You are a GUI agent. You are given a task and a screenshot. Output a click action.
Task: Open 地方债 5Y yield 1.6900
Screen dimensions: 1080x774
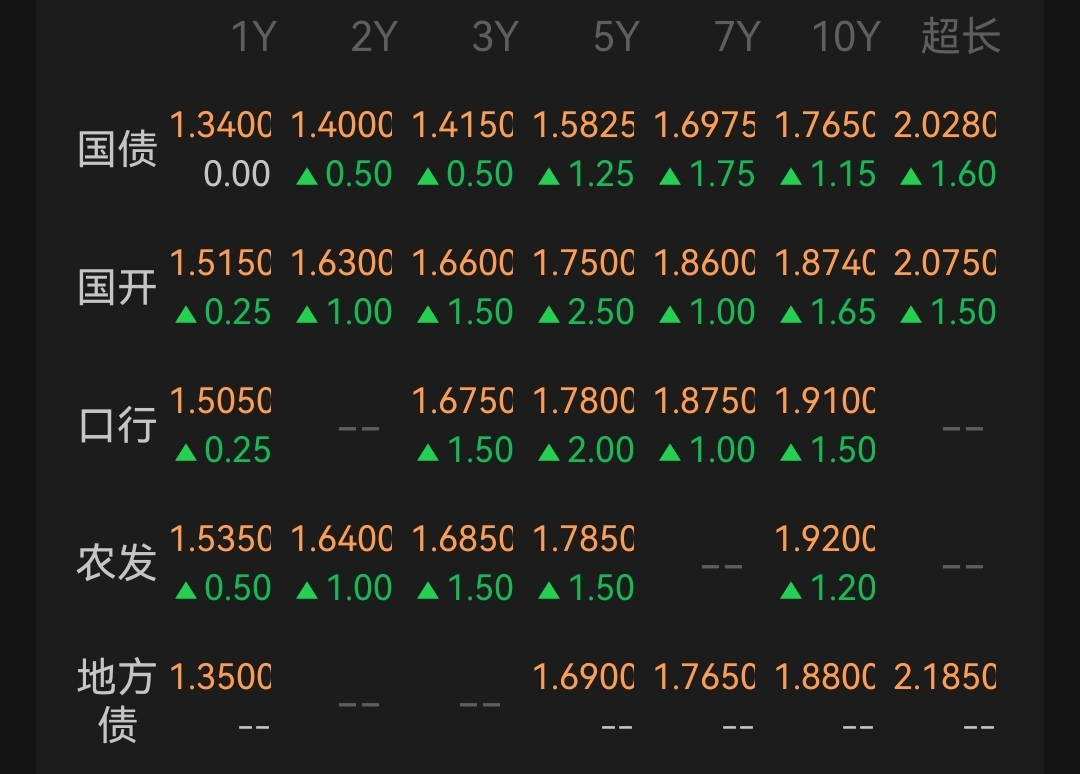pos(583,678)
